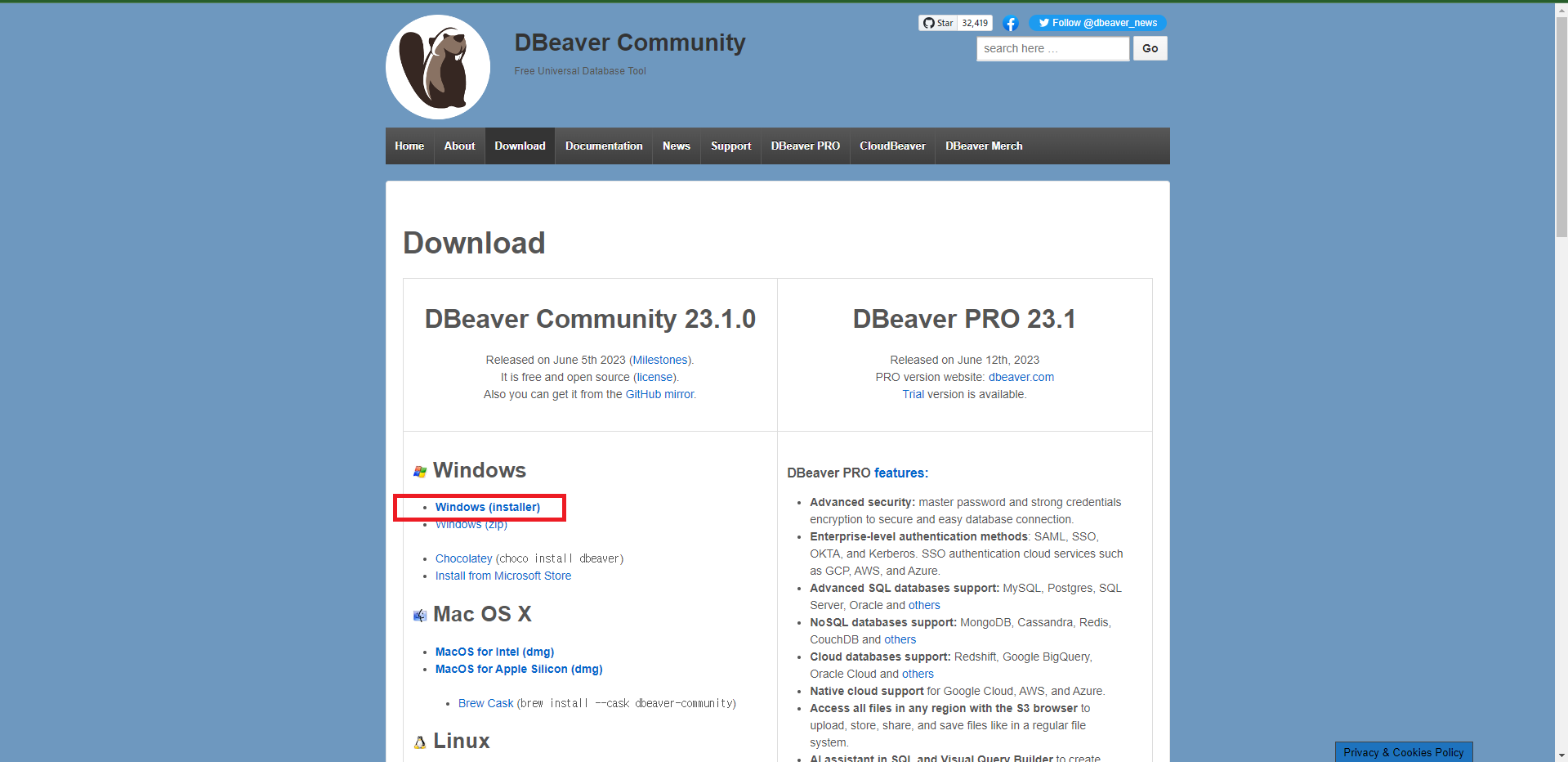Open the DBeaver PRO menu item
This screenshot has height=762, width=1568.
tap(806, 146)
